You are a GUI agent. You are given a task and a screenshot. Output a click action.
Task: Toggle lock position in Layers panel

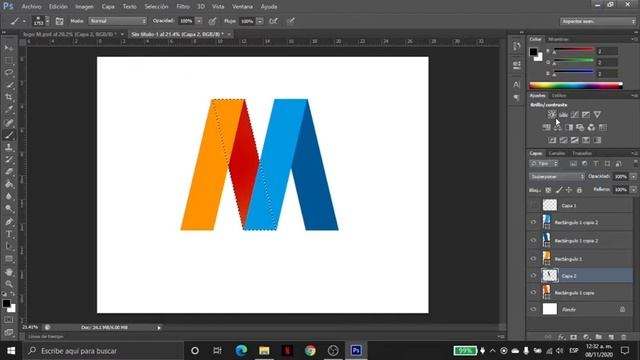(x=569, y=190)
